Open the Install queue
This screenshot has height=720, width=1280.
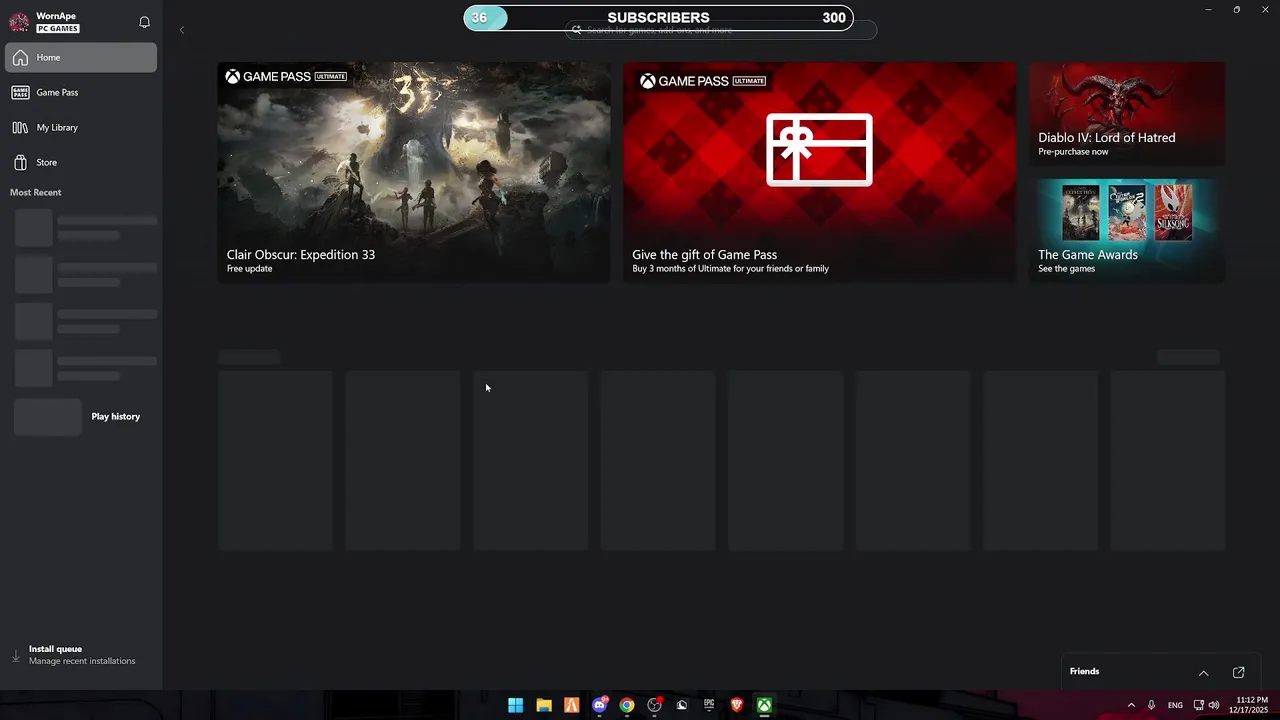coord(81,655)
